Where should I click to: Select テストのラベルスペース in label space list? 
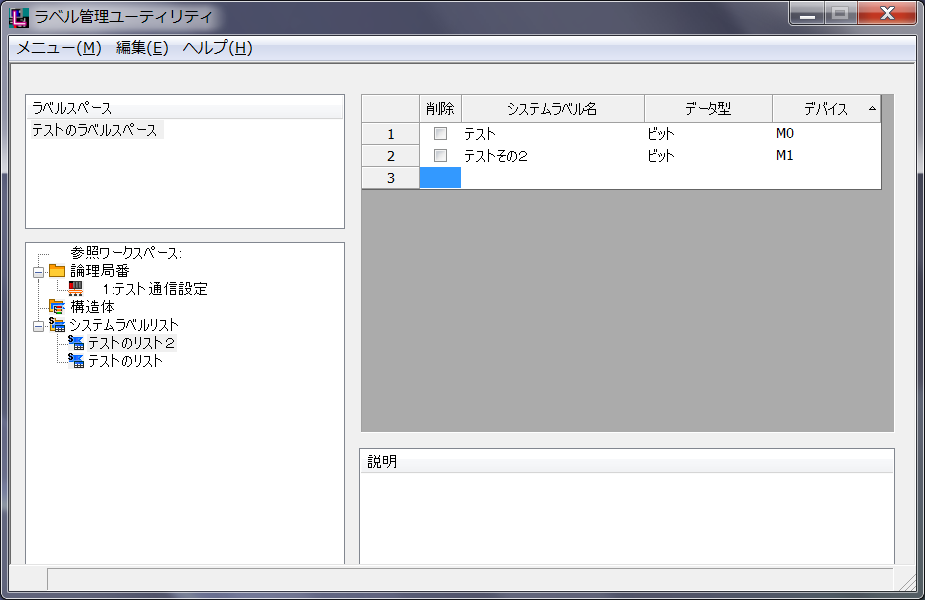pos(95,130)
